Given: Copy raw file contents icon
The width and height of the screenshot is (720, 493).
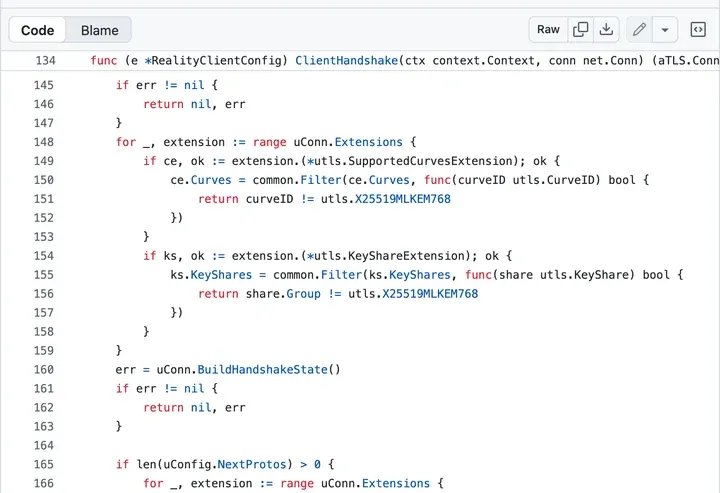Looking at the screenshot, I should (x=580, y=29).
